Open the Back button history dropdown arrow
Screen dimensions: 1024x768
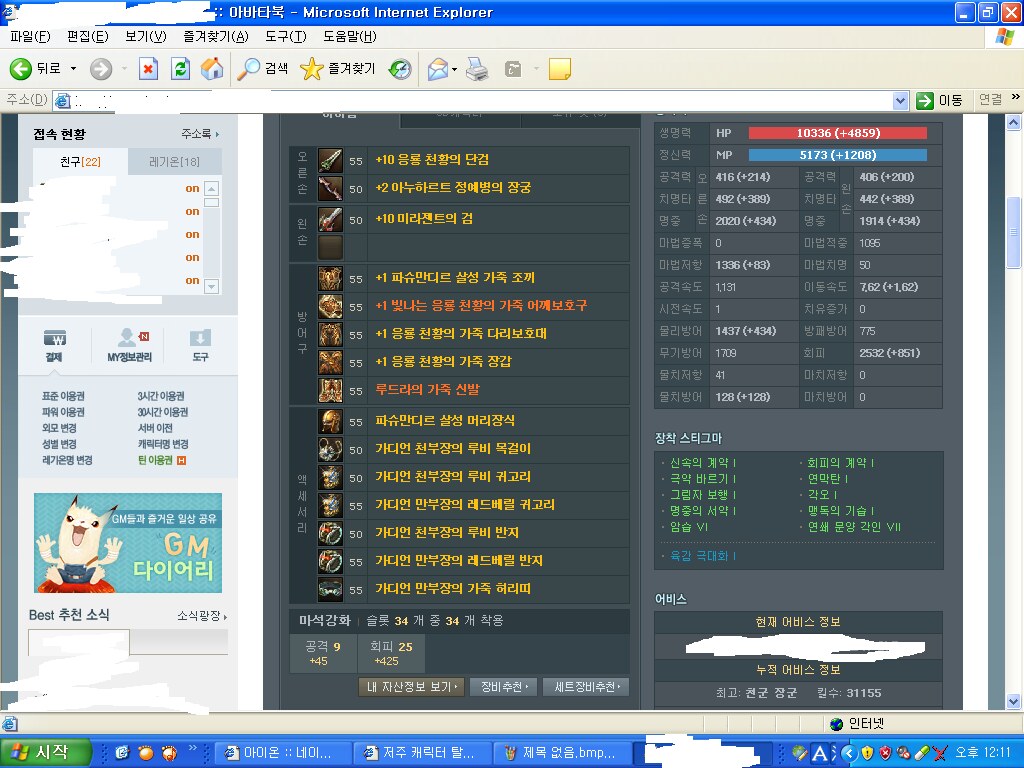tap(73, 69)
